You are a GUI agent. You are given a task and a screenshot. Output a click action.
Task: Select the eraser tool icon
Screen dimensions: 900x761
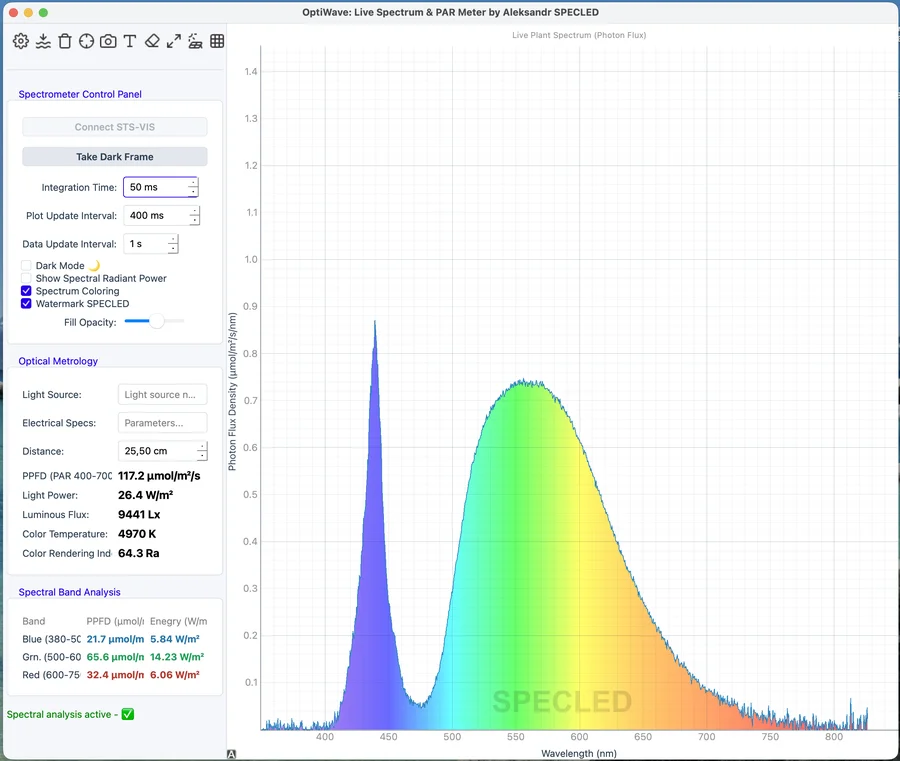152,41
